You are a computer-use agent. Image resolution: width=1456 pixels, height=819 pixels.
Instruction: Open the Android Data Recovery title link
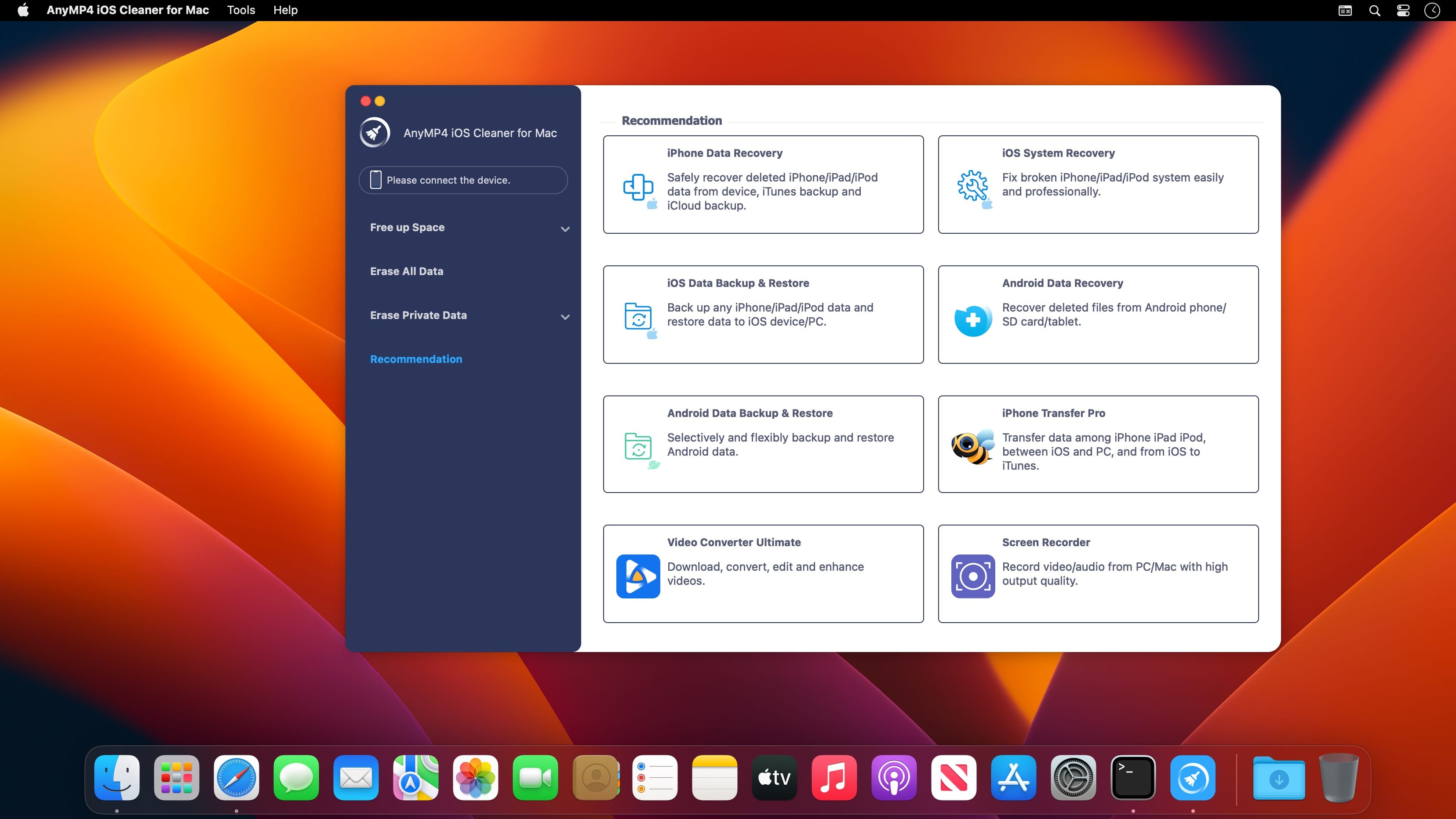click(1063, 283)
